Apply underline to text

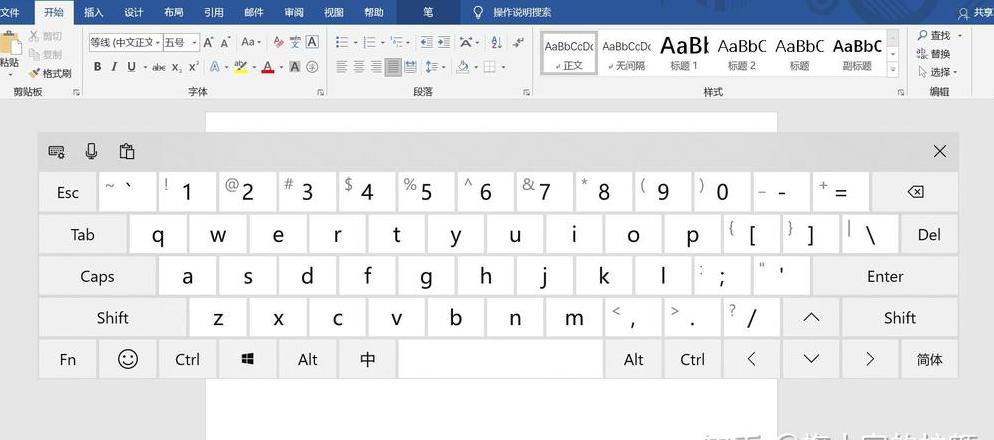coord(131,67)
